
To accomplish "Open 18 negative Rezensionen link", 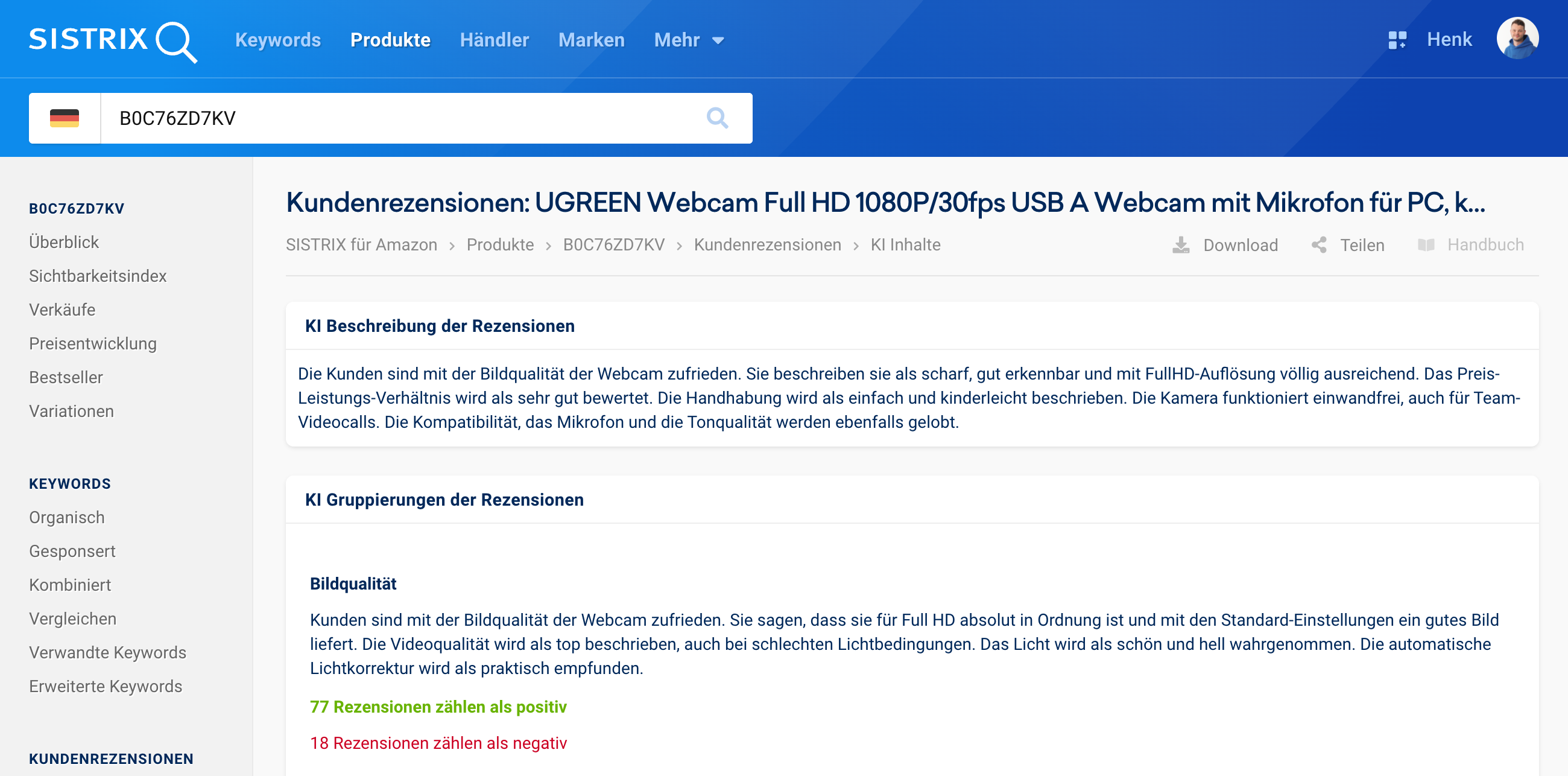I will click(x=438, y=743).
